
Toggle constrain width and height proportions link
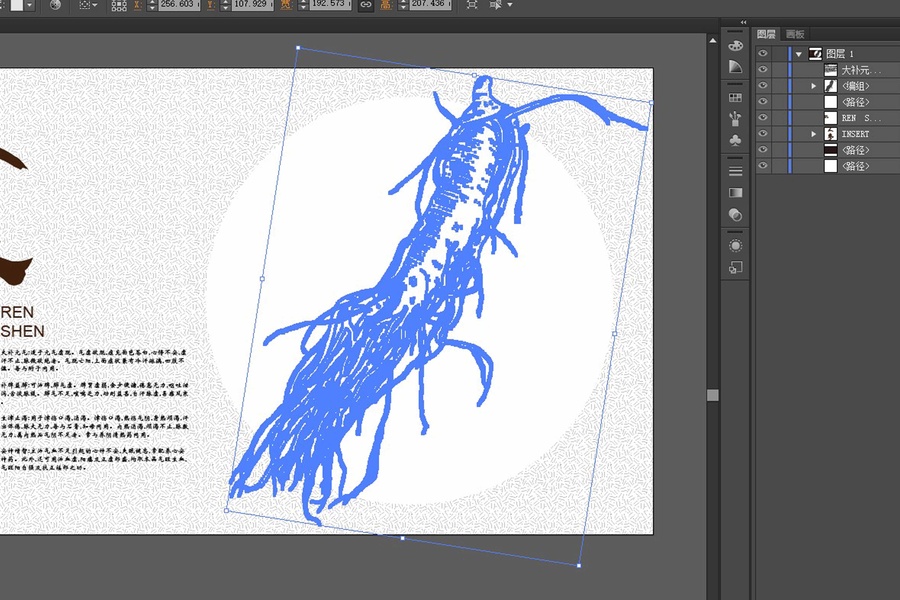[366, 5]
